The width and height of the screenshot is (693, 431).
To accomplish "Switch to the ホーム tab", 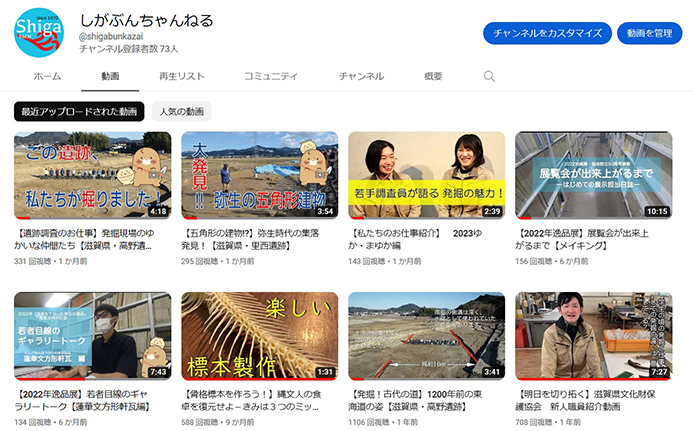I will (47, 76).
